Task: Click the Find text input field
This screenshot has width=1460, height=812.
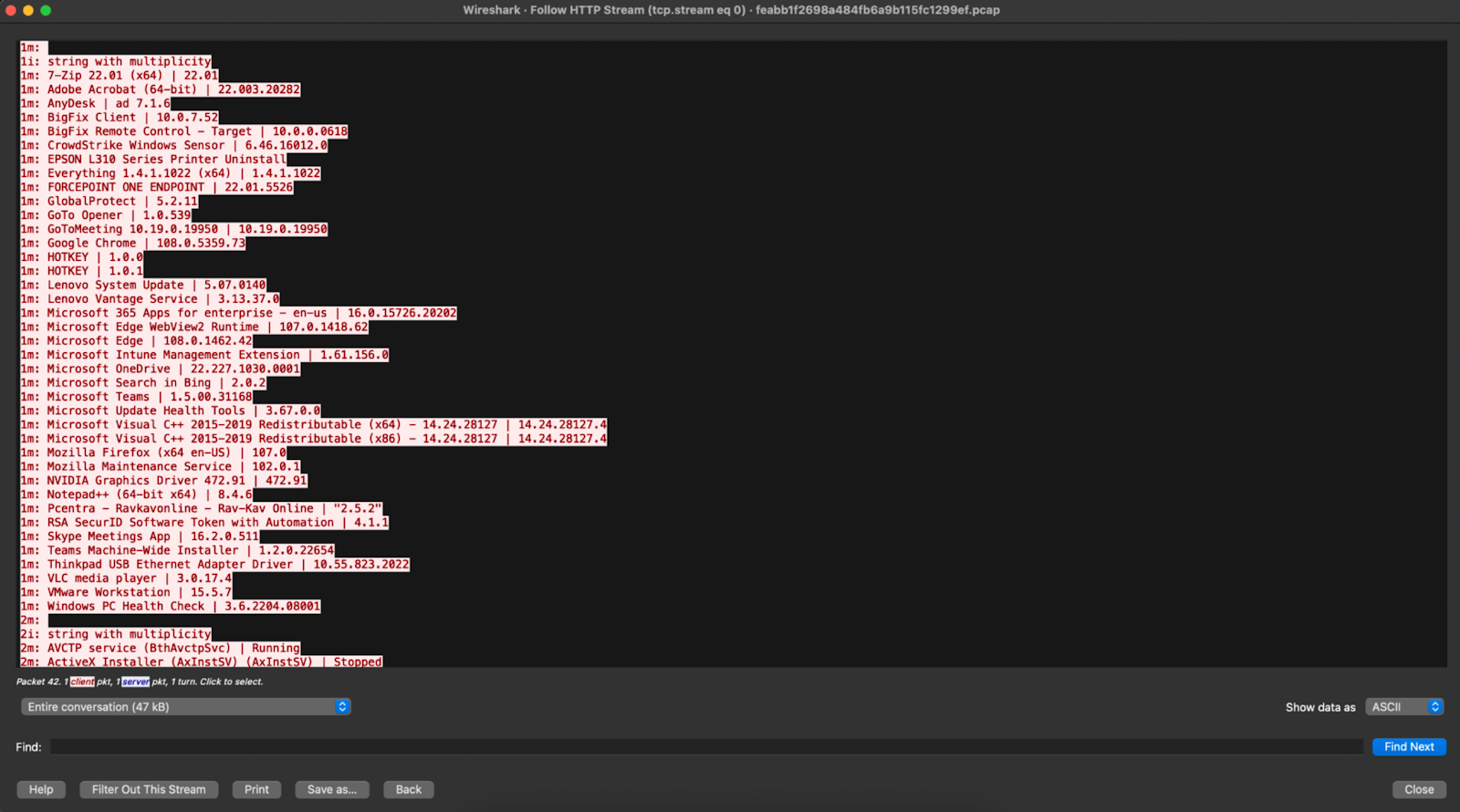Action: (706, 747)
